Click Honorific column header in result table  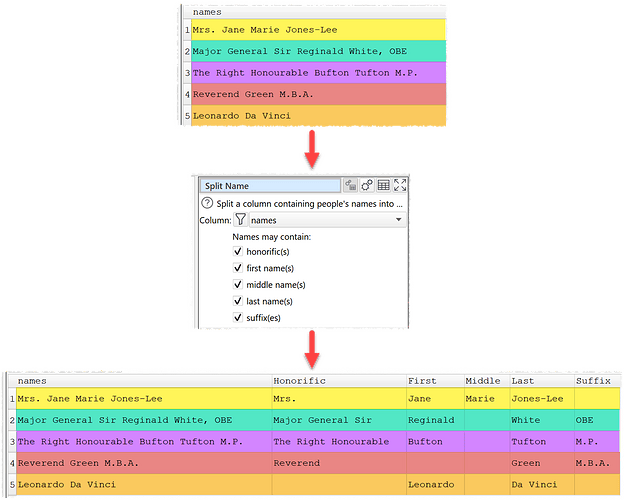pyautogui.click(x=339, y=381)
